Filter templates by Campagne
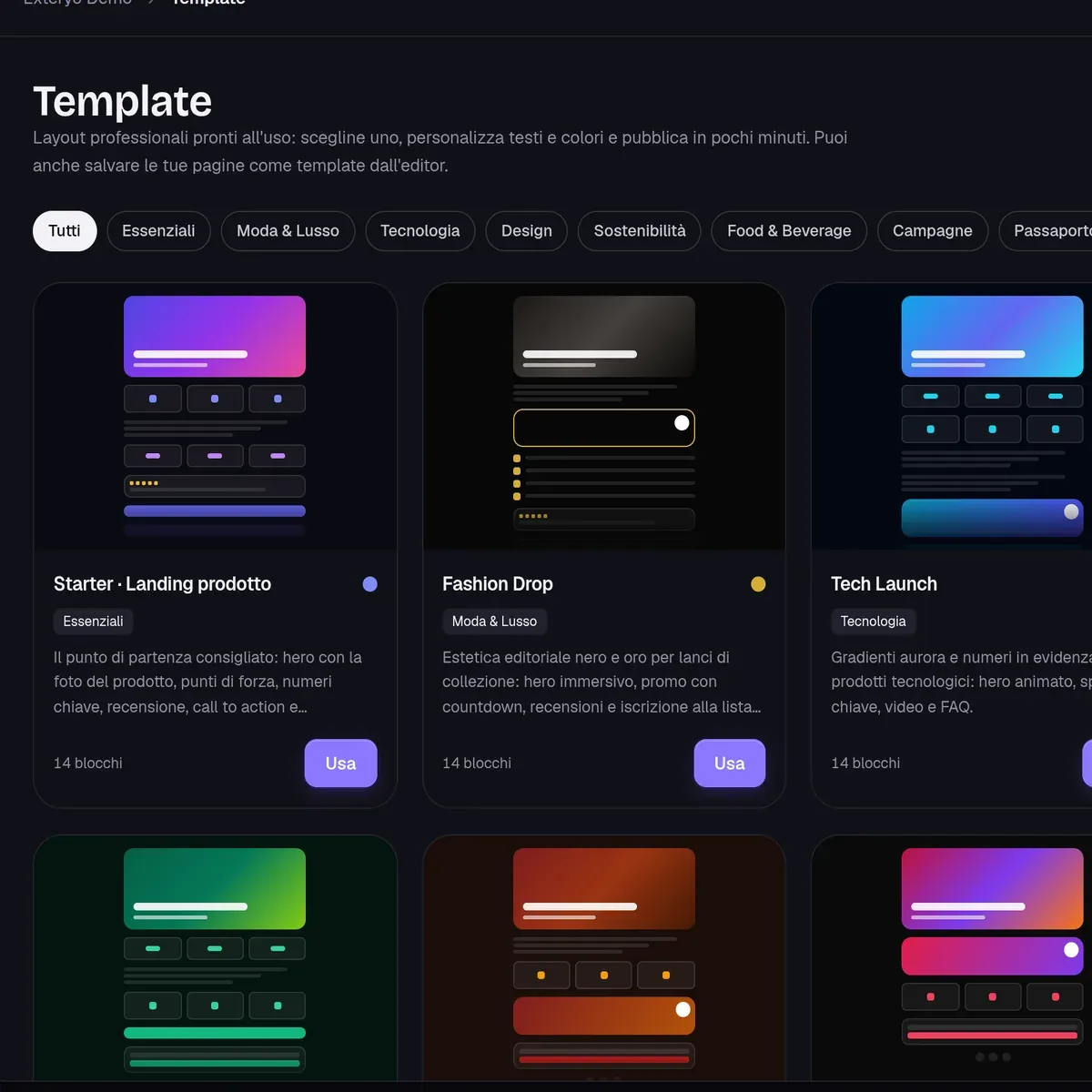This screenshot has width=1092, height=1092. click(x=933, y=231)
